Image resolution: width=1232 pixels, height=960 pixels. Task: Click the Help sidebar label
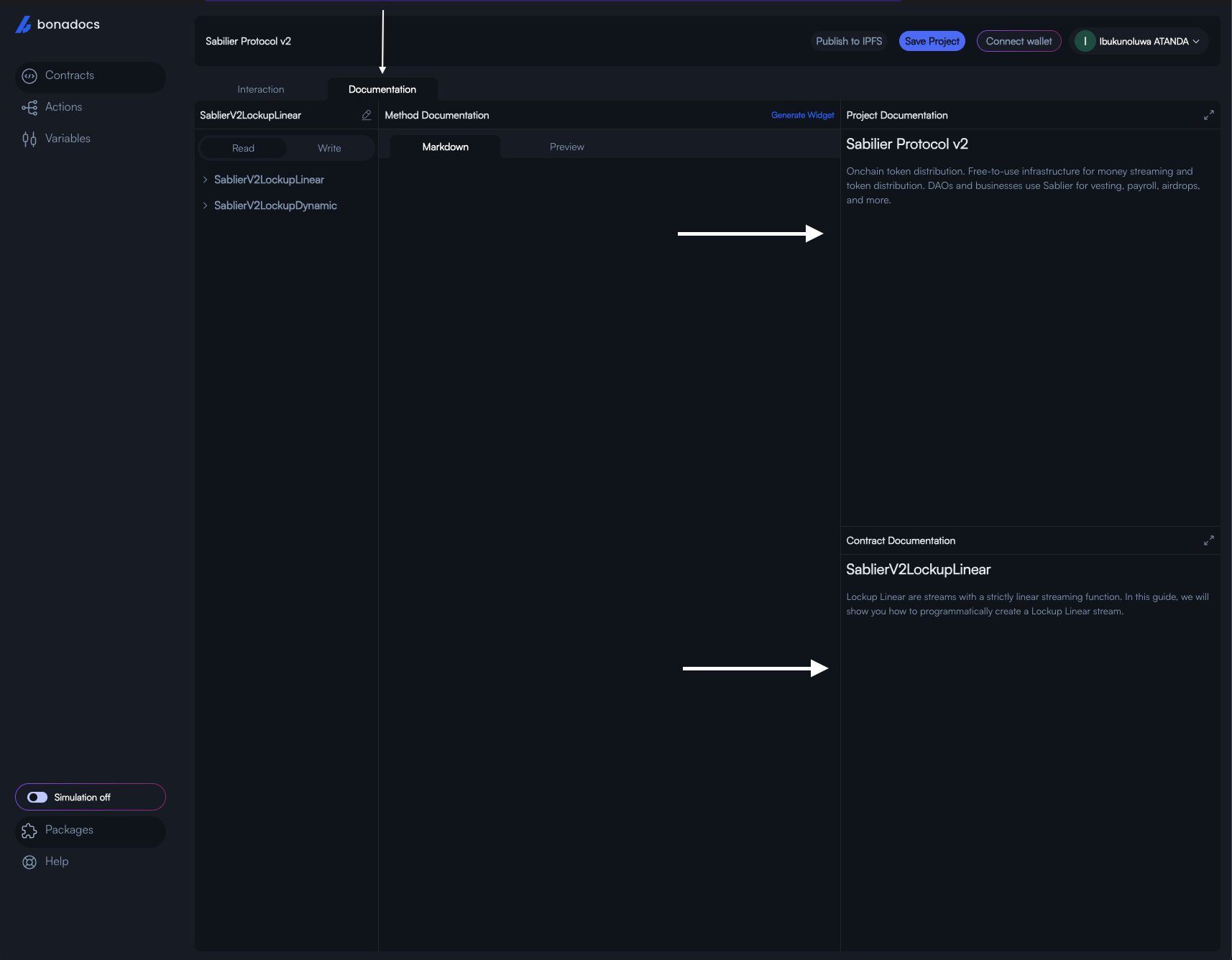click(57, 862)
